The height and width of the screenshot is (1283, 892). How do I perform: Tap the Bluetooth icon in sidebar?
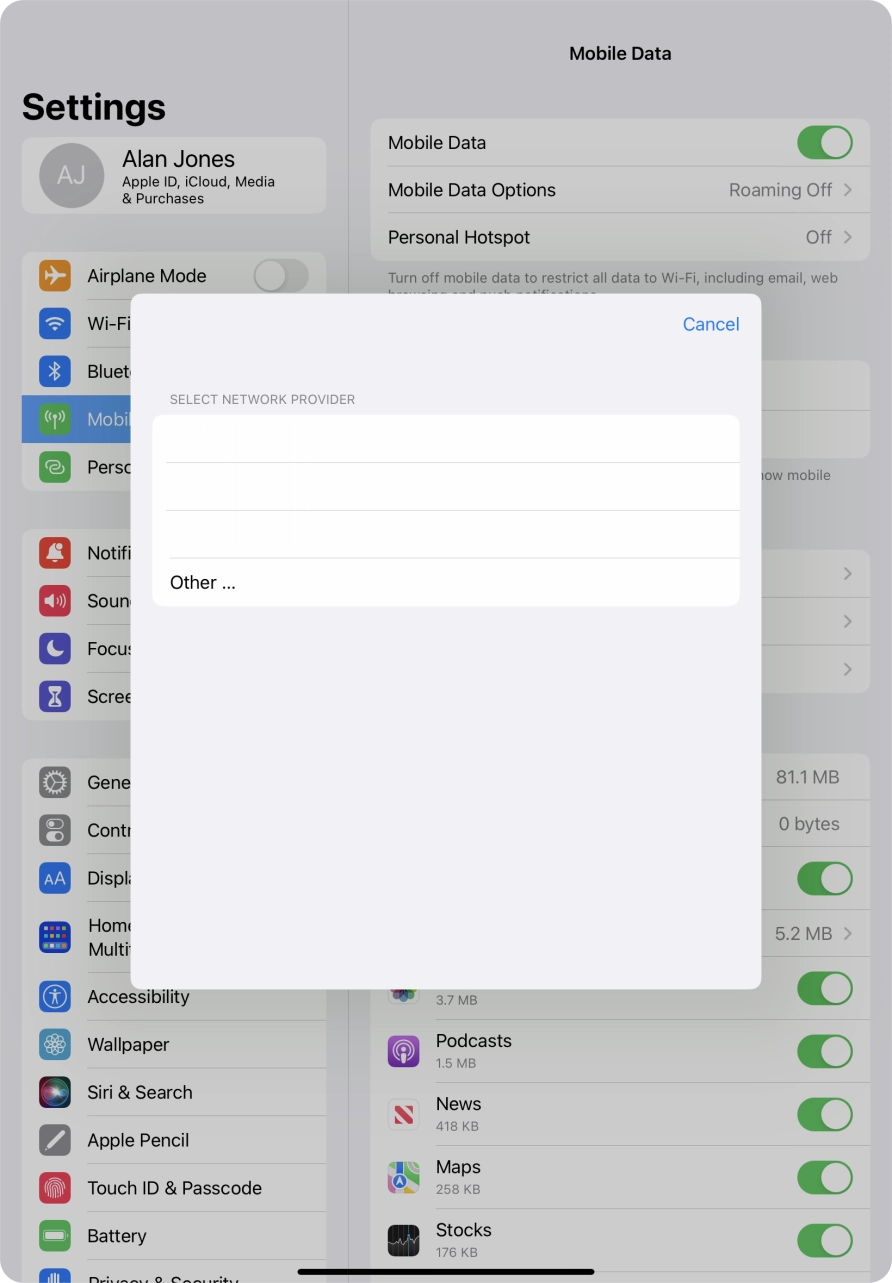coord(55,371)
